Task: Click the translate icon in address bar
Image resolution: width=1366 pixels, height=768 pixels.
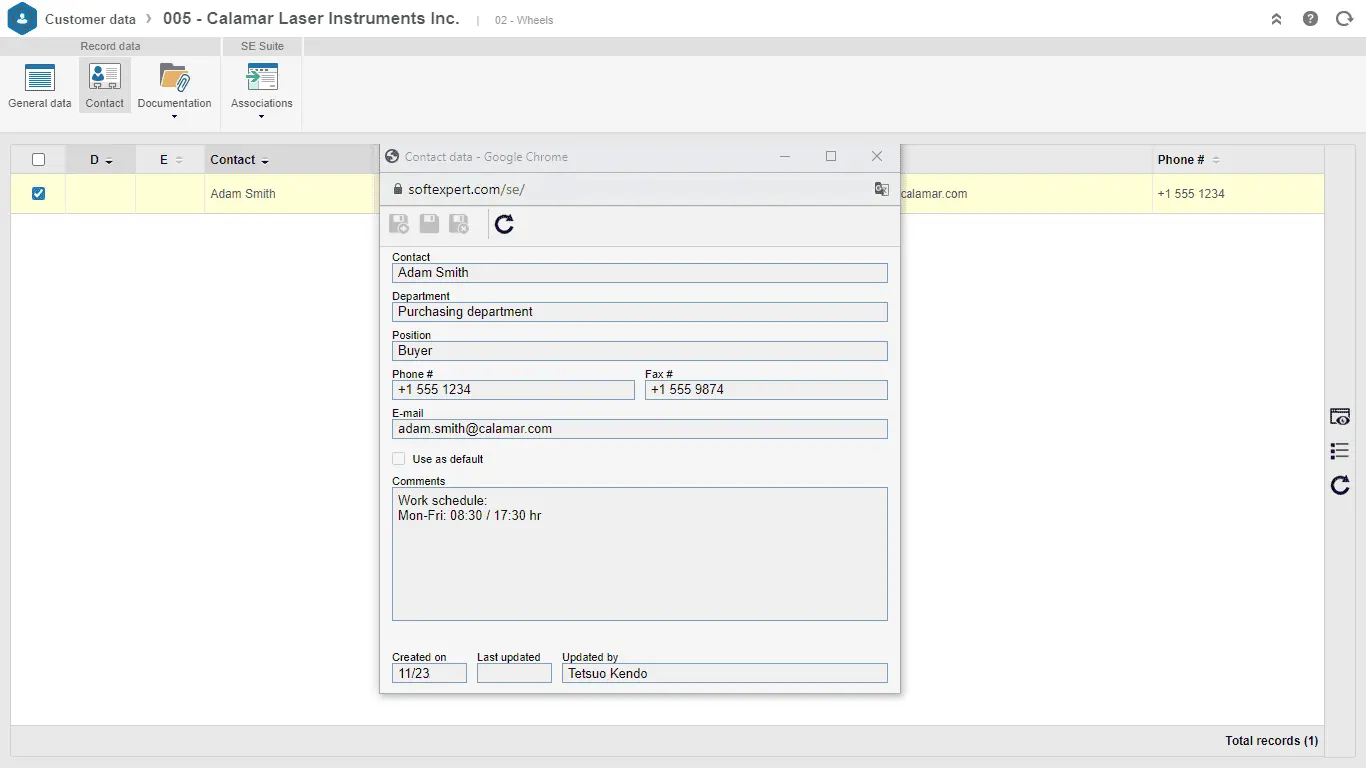Action: pyautogui.click(x=881, y=189)
